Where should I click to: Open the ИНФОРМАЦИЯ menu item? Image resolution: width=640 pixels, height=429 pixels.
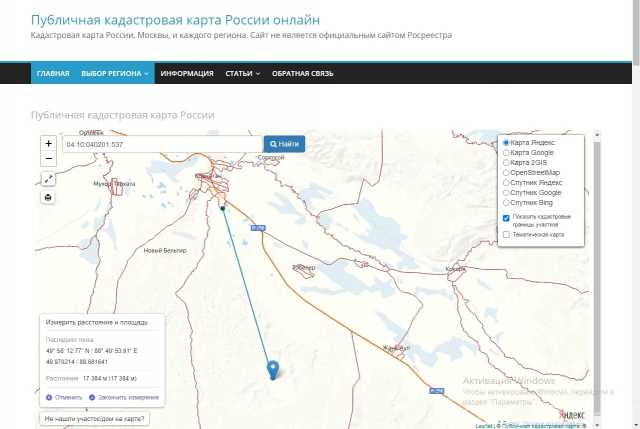pos(187,73)
